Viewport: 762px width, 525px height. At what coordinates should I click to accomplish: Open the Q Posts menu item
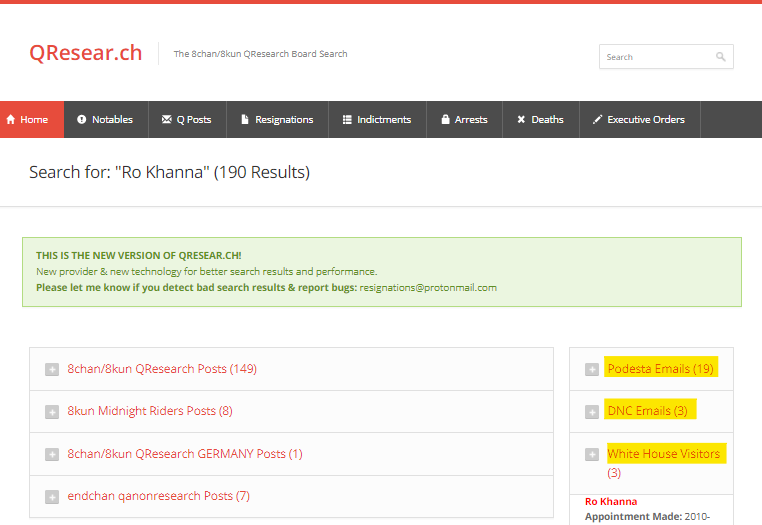(187, 120)
